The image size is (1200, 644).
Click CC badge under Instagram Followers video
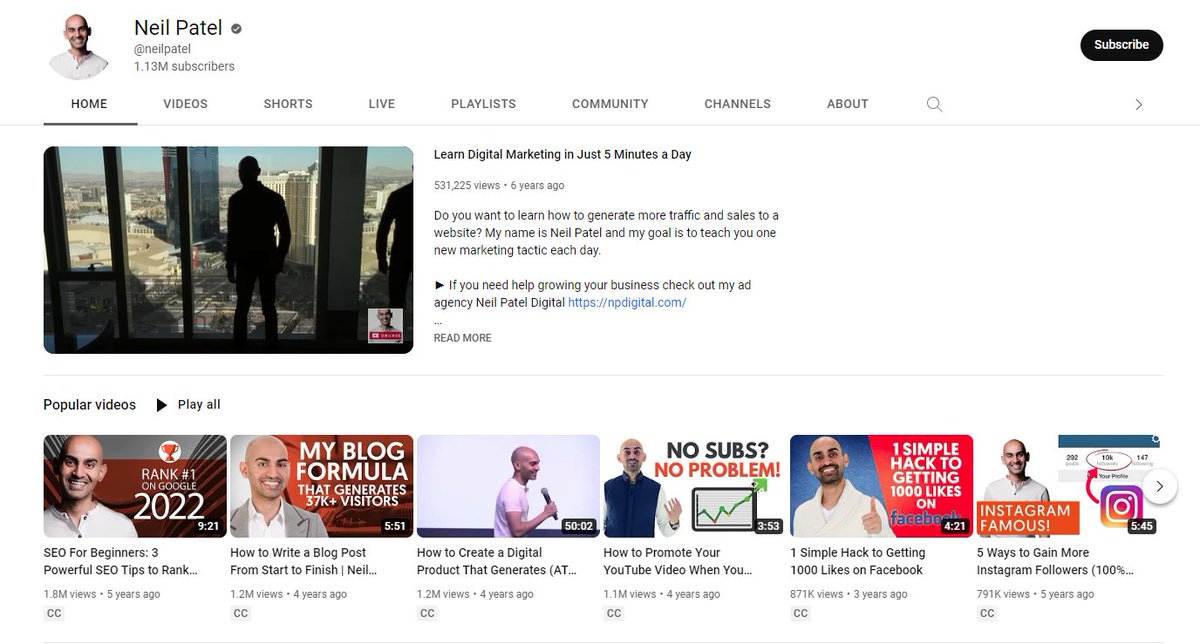point(987,613)
